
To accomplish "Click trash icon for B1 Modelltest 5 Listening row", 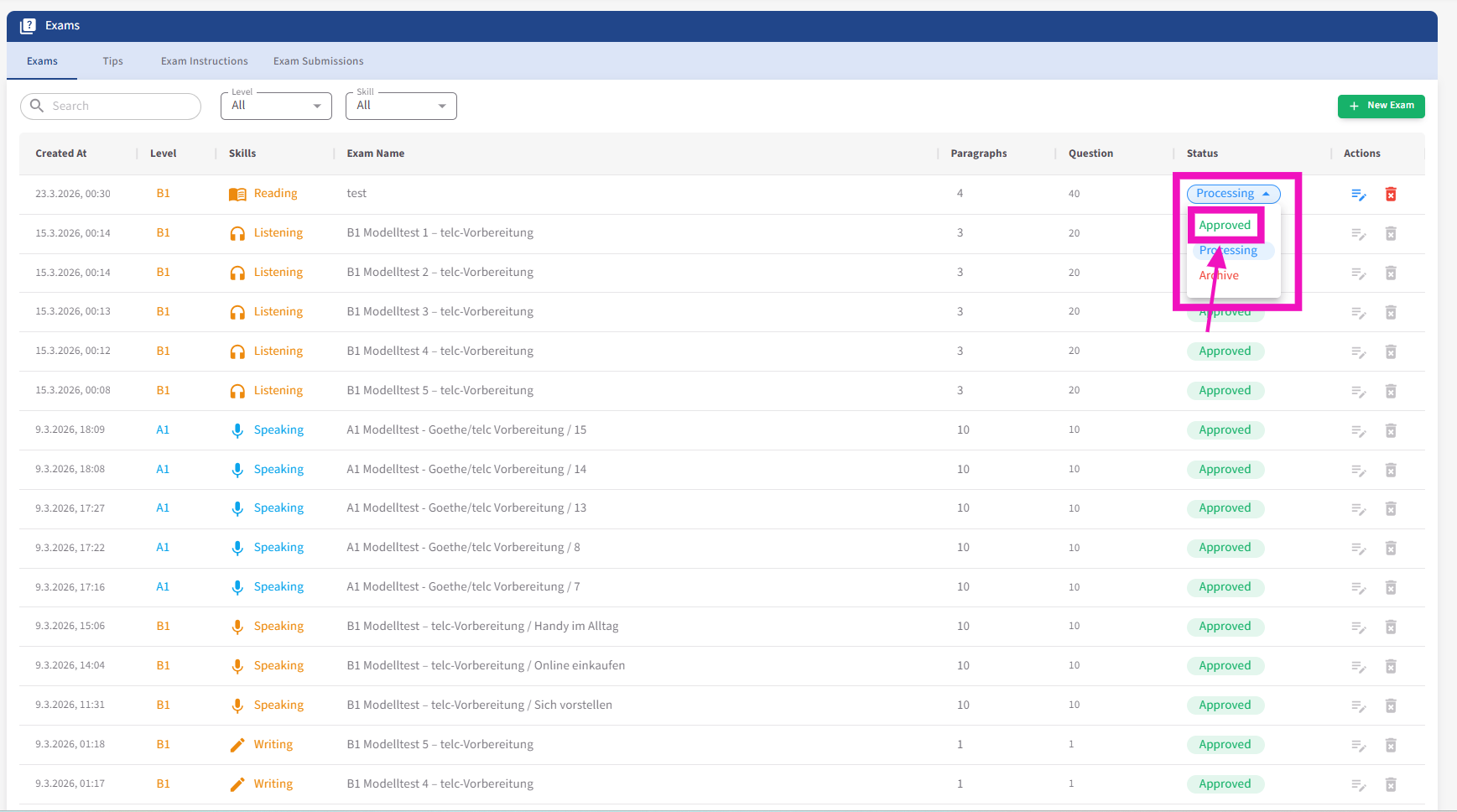I will (x=1390, y=392).
